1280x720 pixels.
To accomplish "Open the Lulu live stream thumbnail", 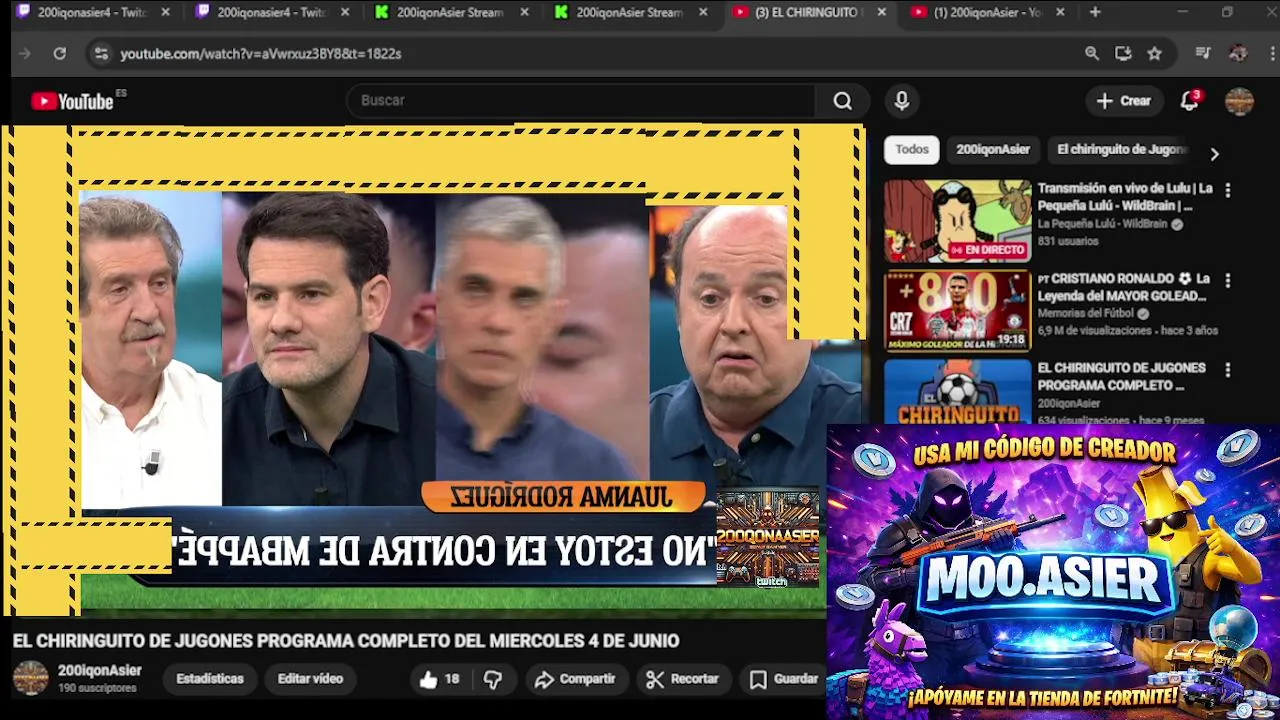I will [957, 221].
